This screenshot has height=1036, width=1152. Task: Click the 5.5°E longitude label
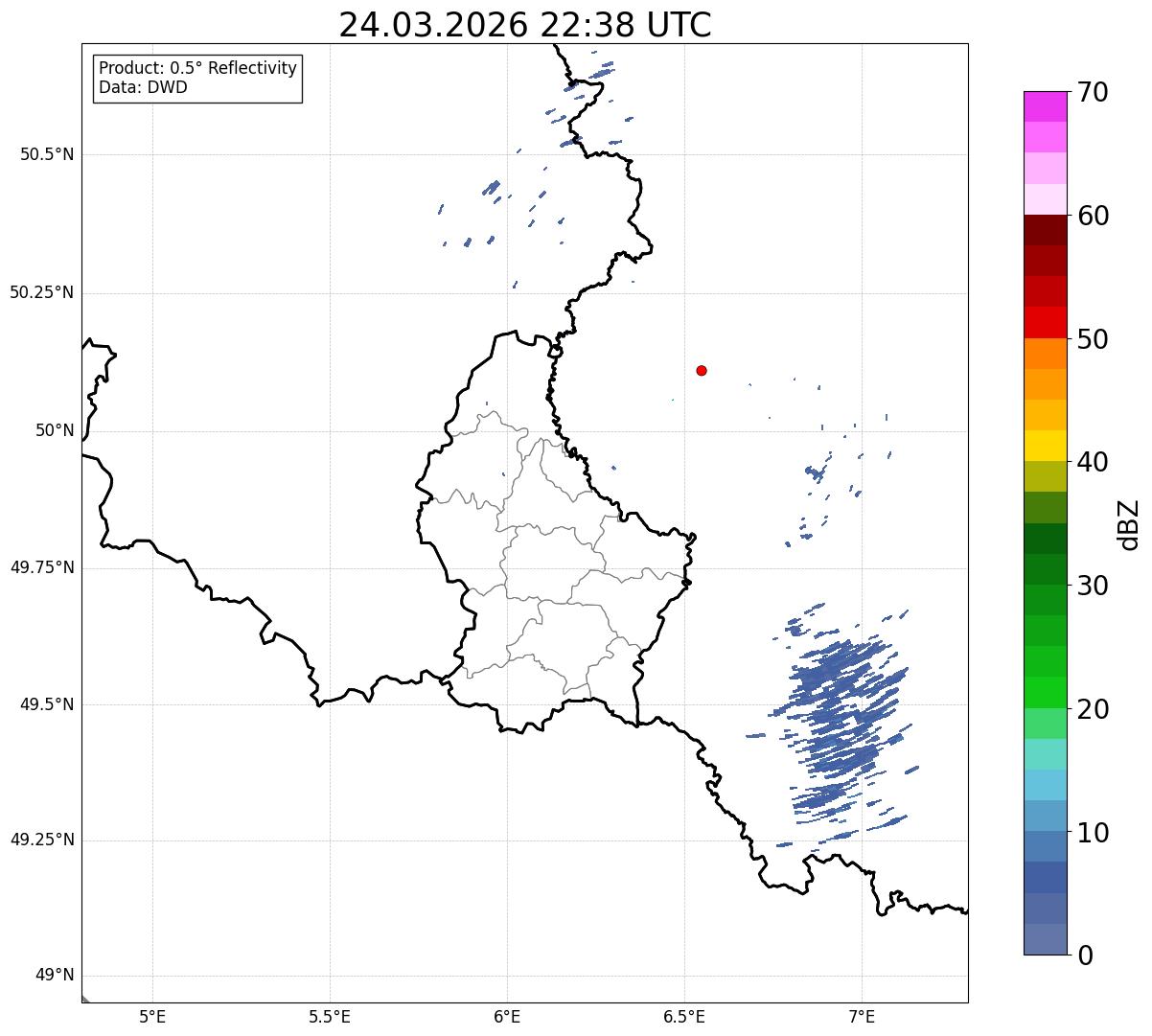[330, 1017]
